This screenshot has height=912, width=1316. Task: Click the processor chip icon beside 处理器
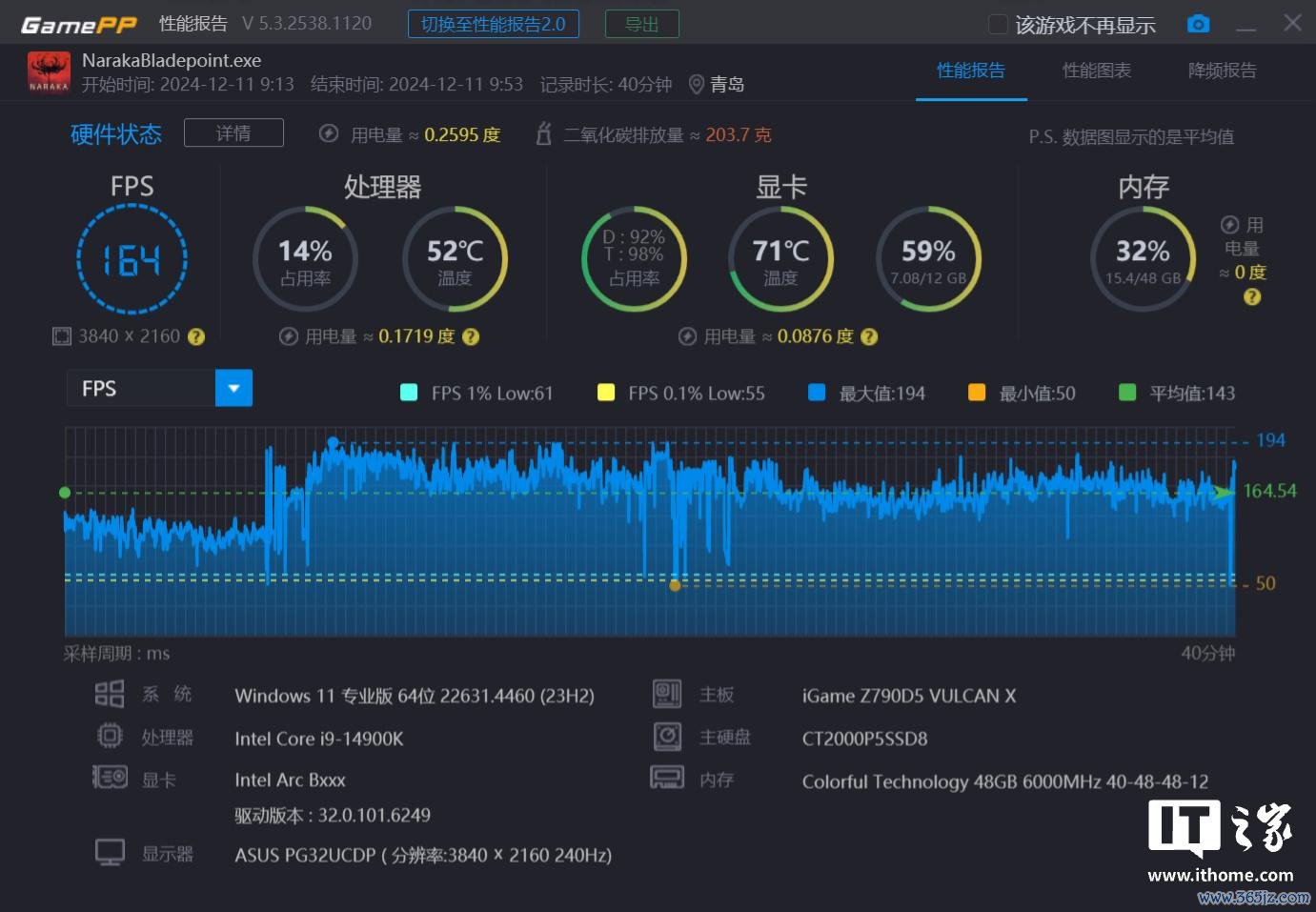point(110,736)
